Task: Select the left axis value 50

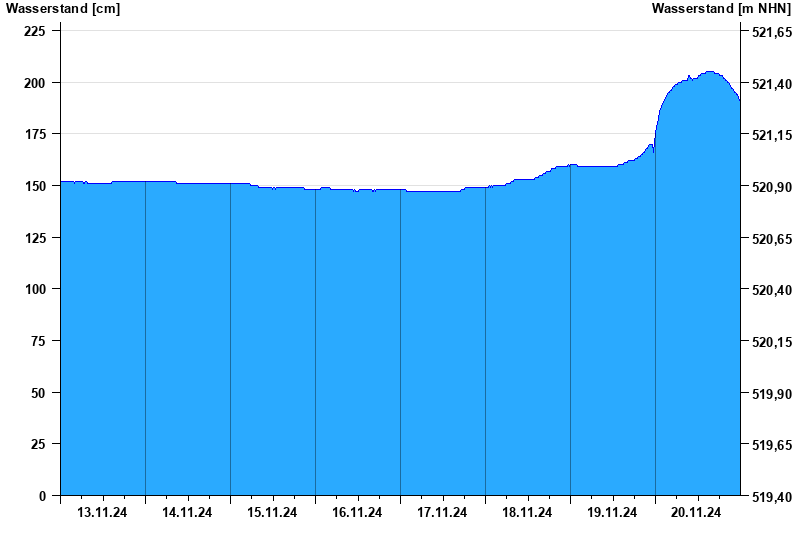Action: 38,393
